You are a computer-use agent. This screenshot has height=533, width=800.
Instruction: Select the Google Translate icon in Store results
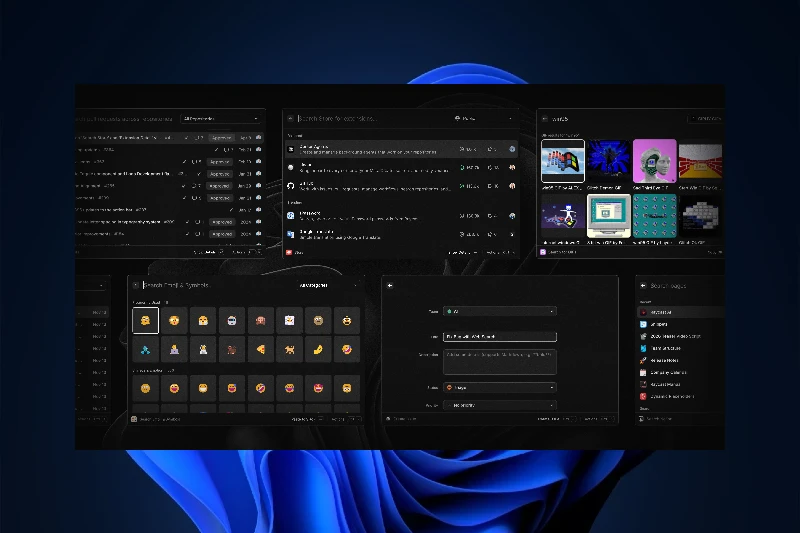click(x=290, y=234)
